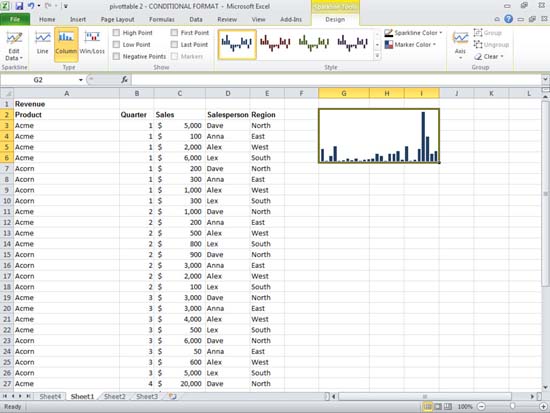Open the Review ribbon tab
This screenshot has height=413, width=550.
pyautogui.click(x=227, y=19)
